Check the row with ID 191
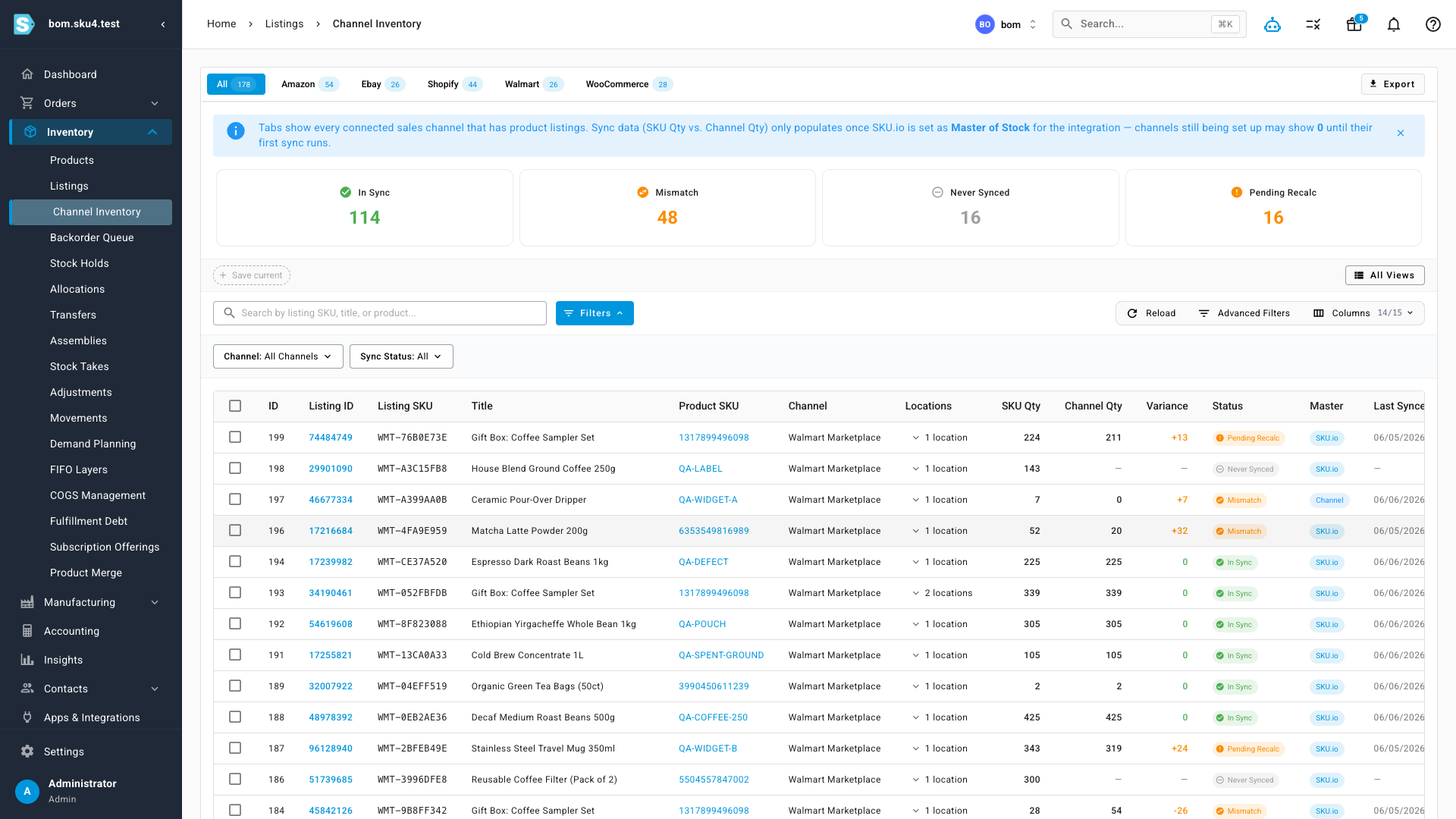Image resolution: width=1456 pixels, height=819 pixels. pyautogui.click(x=235, y=655)
